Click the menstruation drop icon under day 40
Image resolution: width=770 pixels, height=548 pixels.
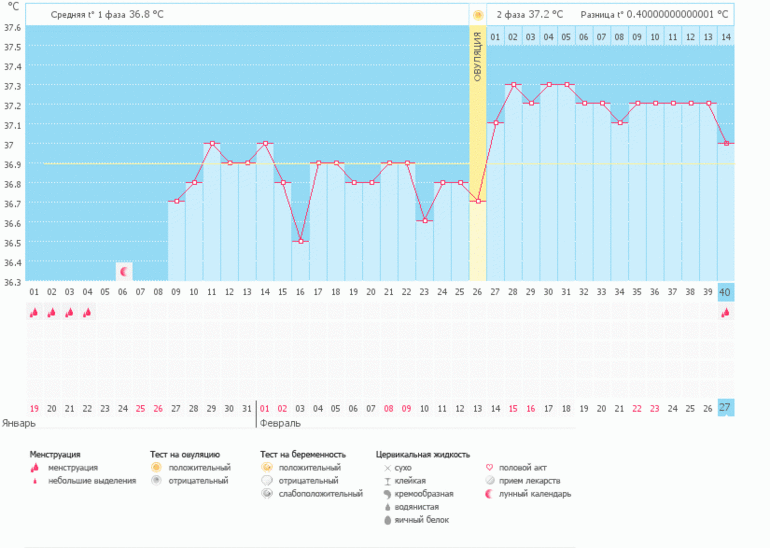click(x=726, y=312)
